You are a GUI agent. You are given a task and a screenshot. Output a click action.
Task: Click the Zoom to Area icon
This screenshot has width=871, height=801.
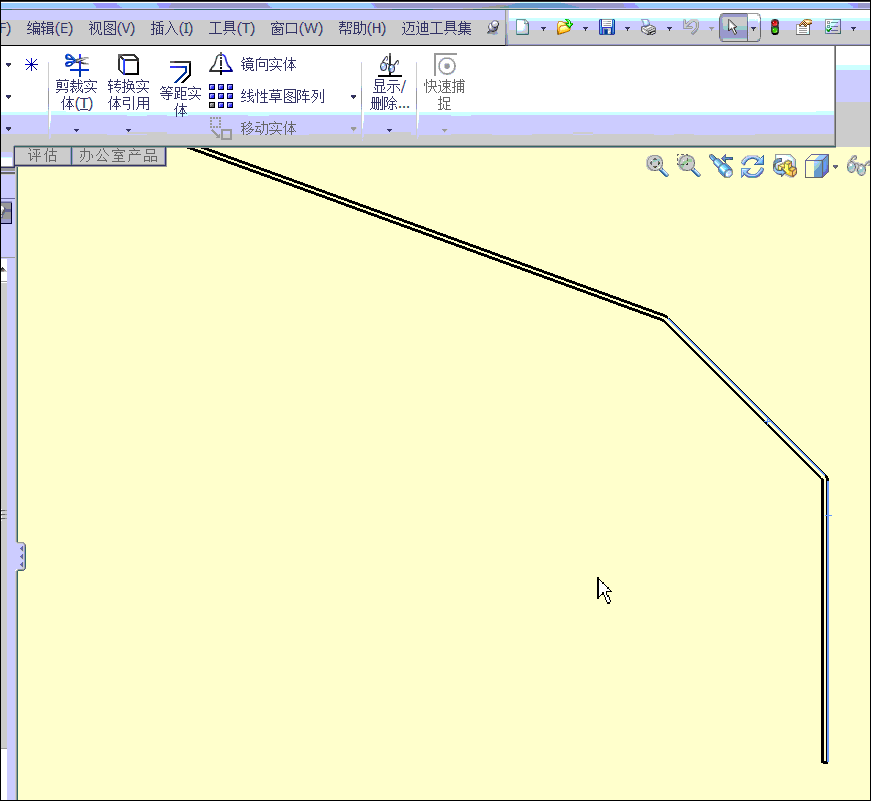688,166
